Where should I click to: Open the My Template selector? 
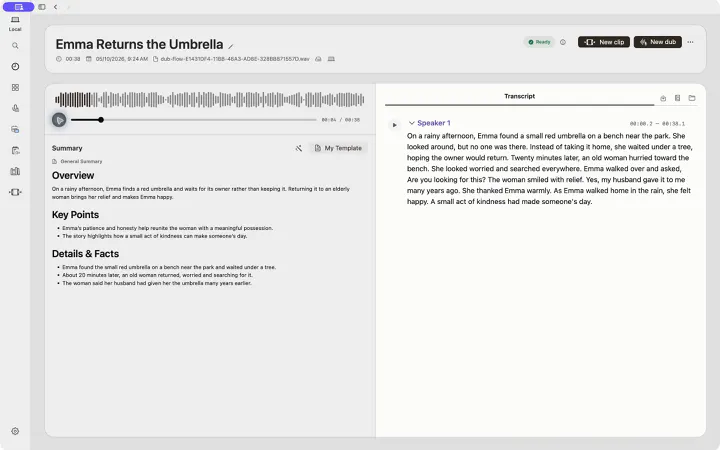[338, 148]
